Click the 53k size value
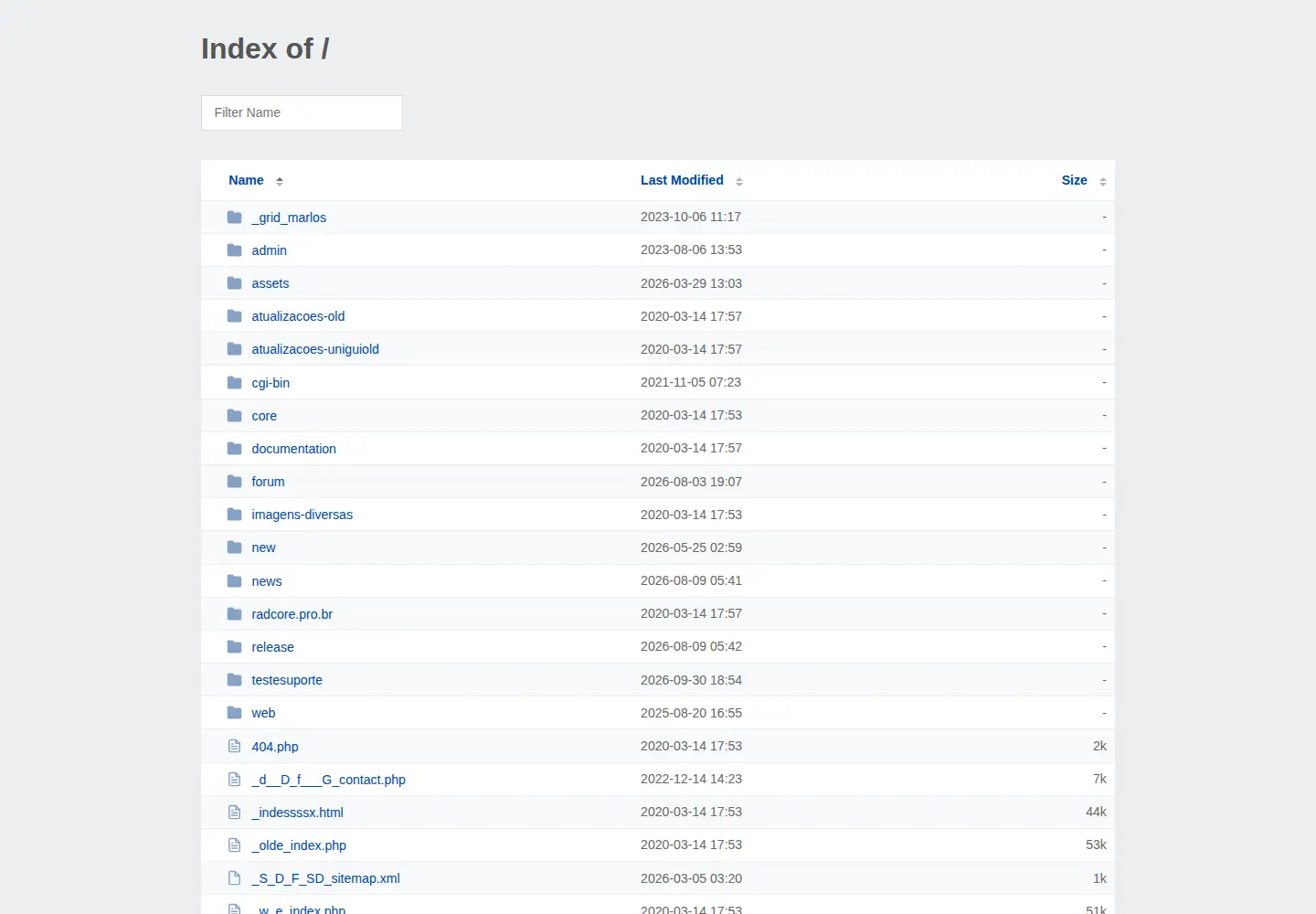Viewport: 1316px width, 914px height. pos(1096,845)
